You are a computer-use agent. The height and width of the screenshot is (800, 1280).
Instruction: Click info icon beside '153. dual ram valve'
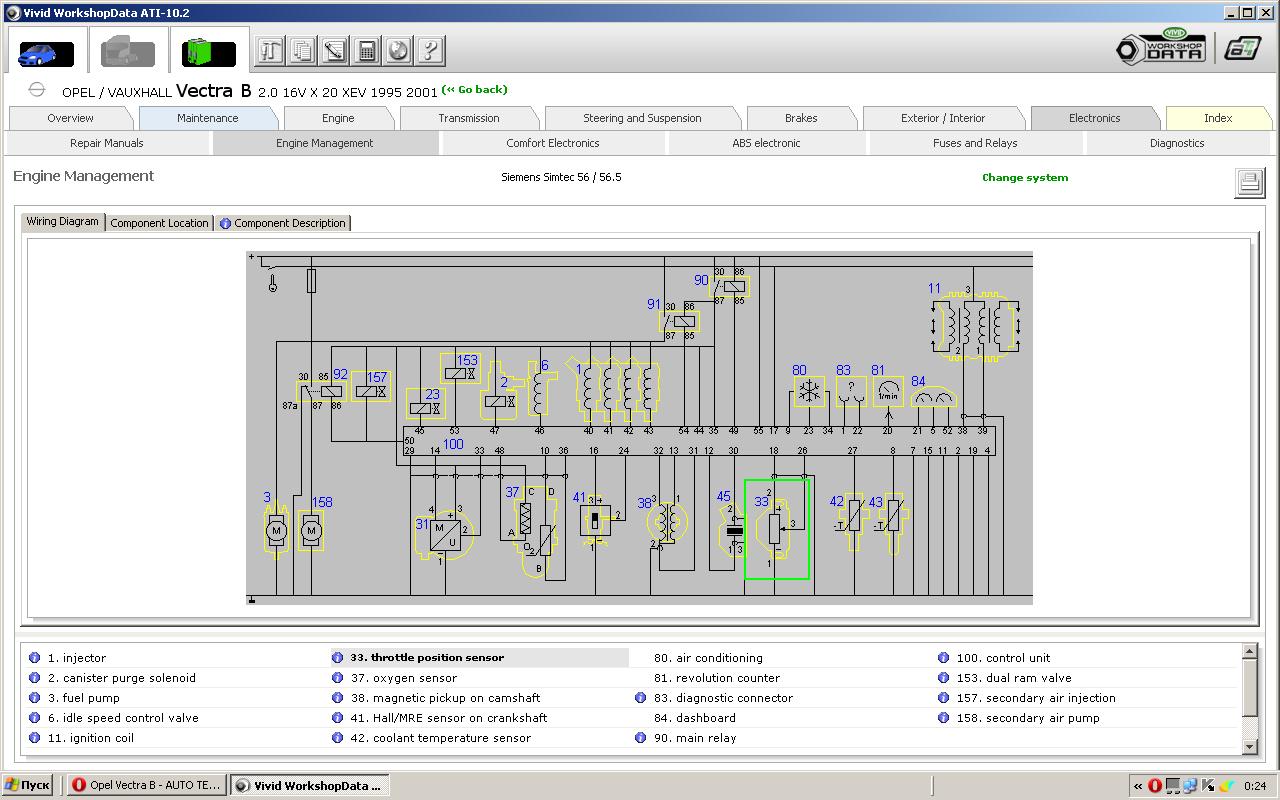tap(943, 678)
